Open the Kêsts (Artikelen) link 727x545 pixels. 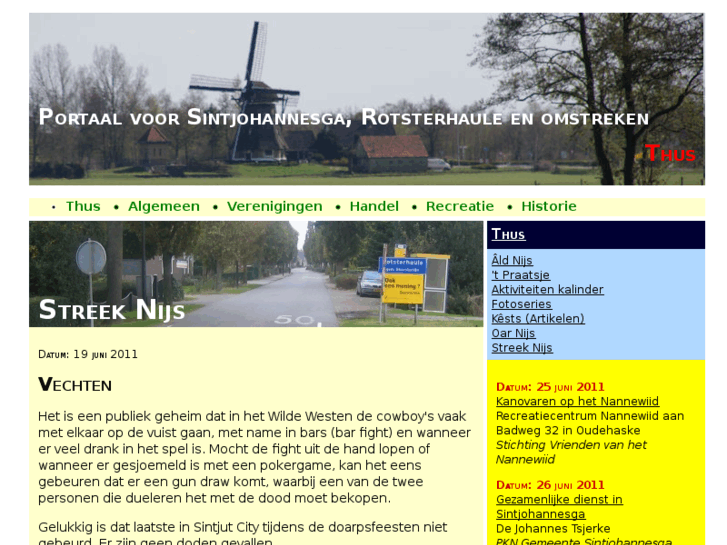(x=538, y=319)
